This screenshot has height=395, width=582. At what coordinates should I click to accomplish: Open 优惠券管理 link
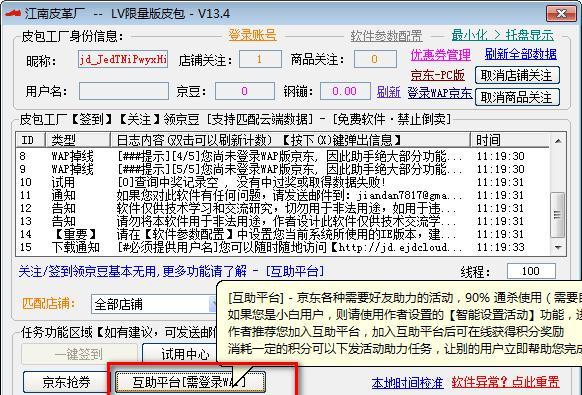(x=441, y=55)
